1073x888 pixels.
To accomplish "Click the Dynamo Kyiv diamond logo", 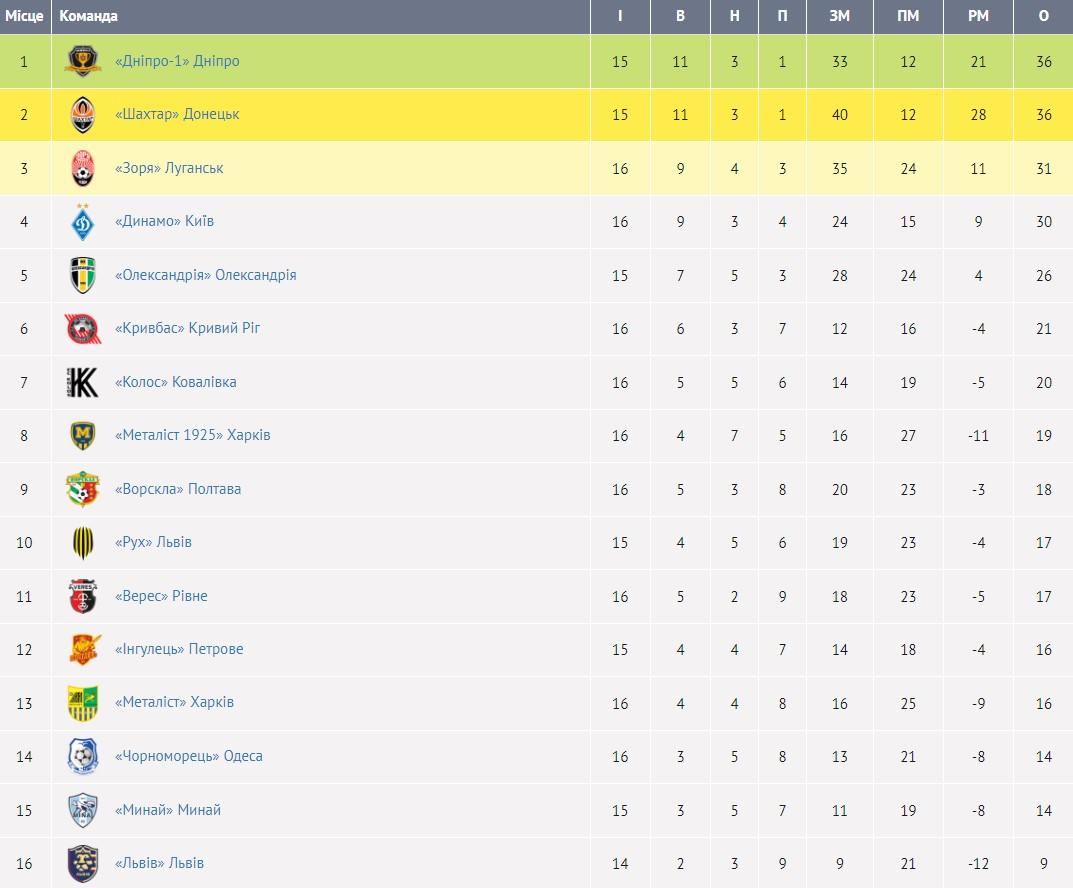I will 83,222.
